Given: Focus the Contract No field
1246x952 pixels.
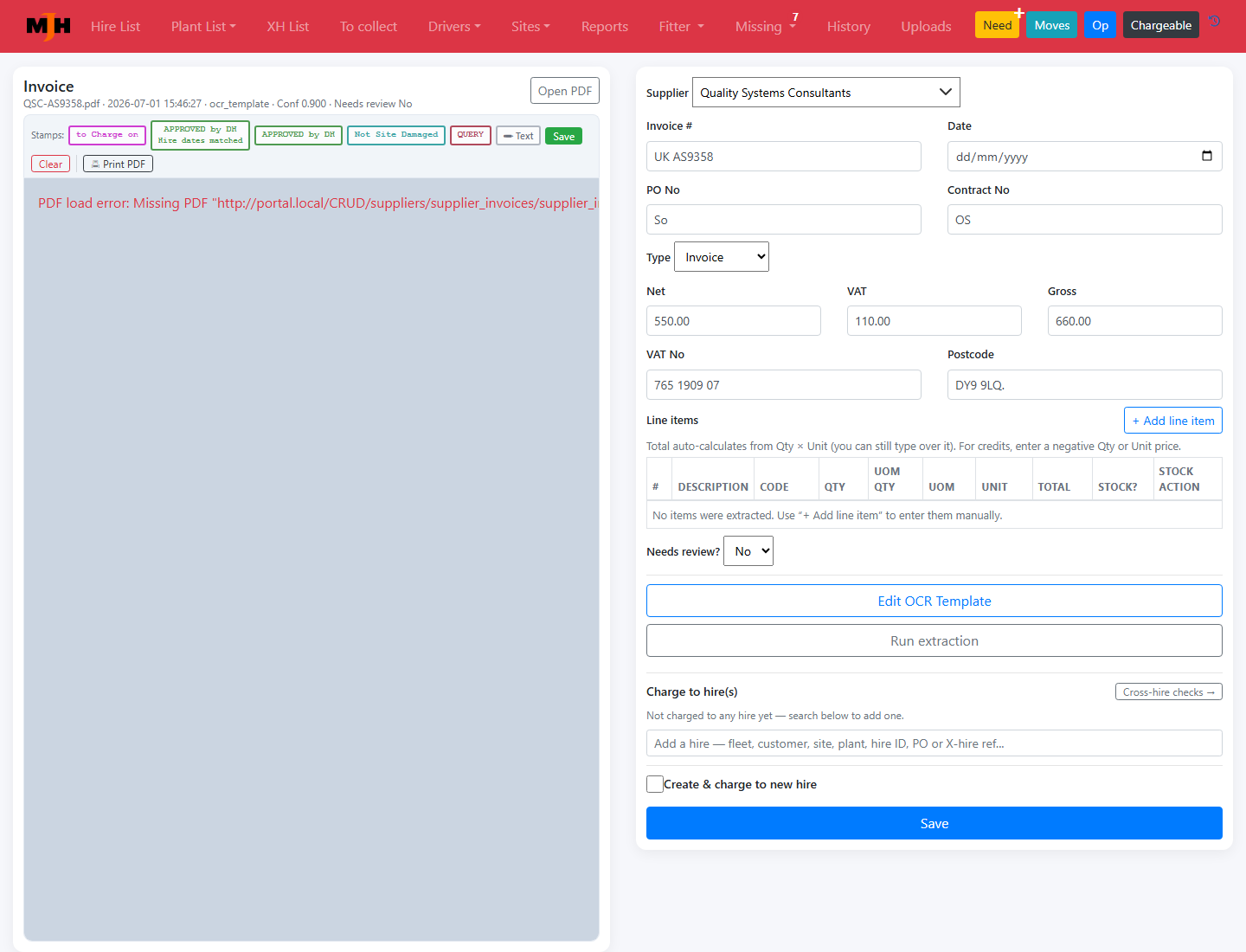Looking at the screenshot, I should [1085, 220].
